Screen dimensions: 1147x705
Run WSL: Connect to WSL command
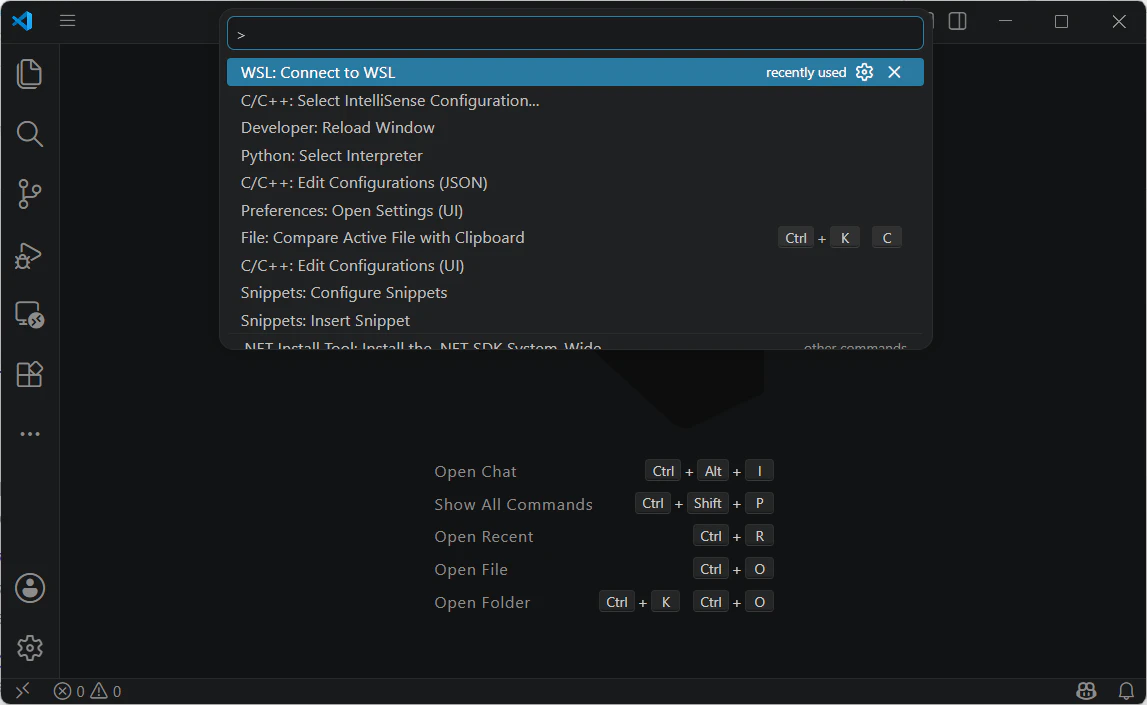pyautogui.click(x=575, y=72)
